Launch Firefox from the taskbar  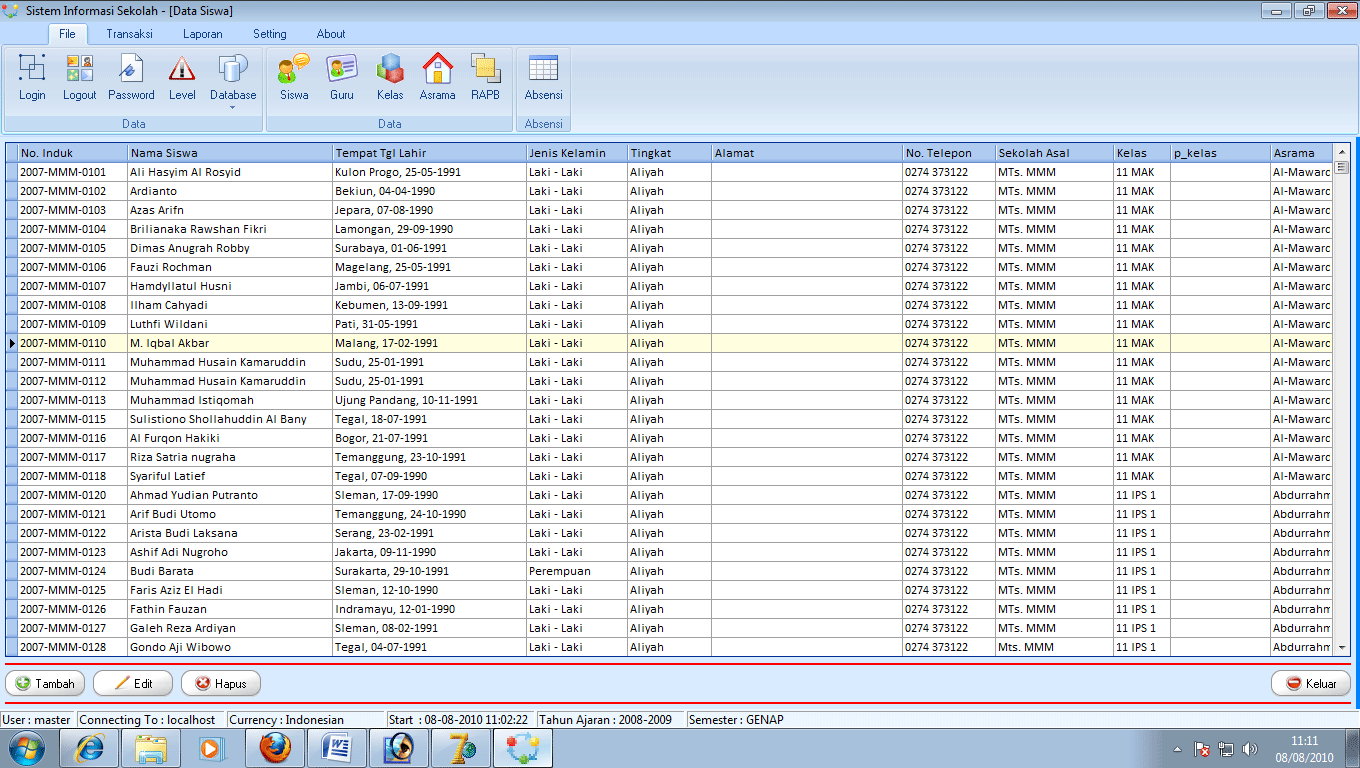pos(276,748)
